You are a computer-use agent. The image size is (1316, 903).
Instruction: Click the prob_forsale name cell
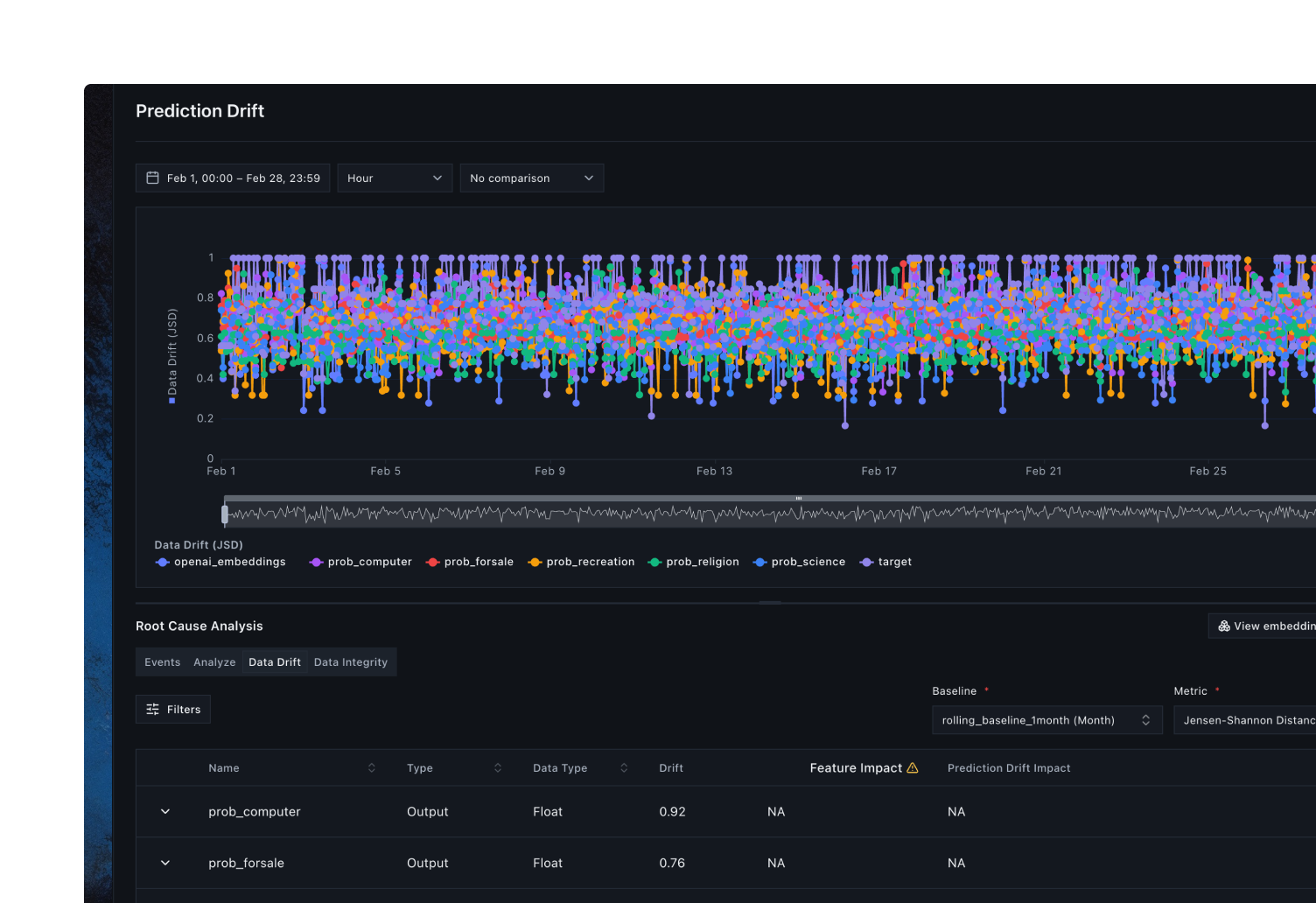[247, 864]
